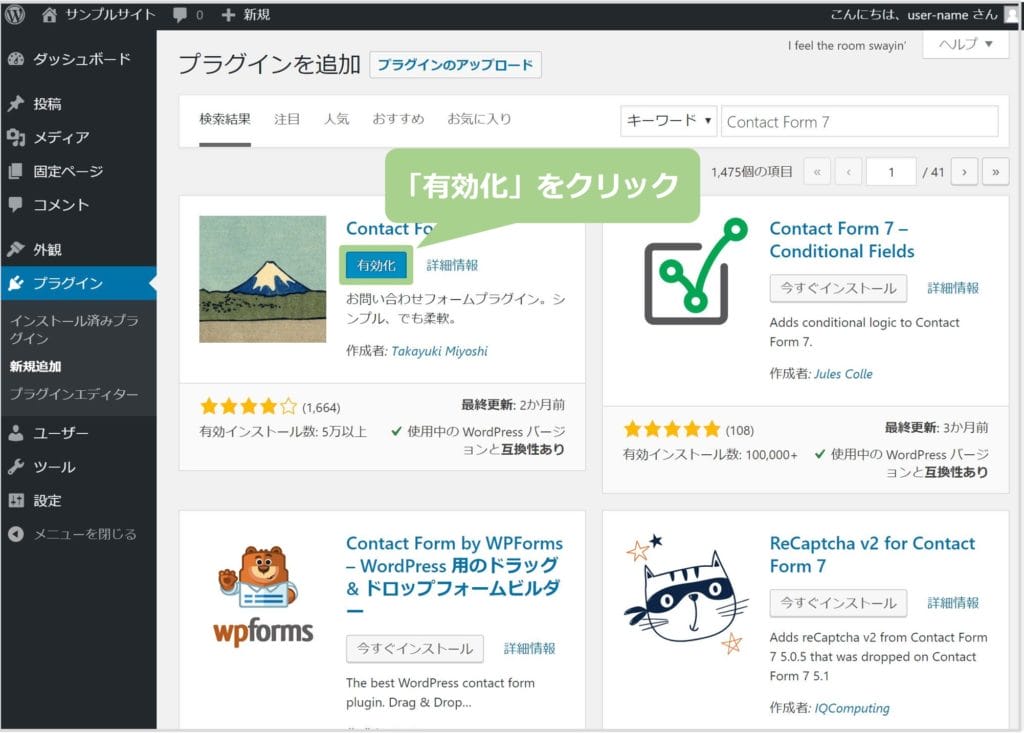Screen dimensions: 1024x733
Task: Install Contact Form by WPForms now
Action: (415, 649)
